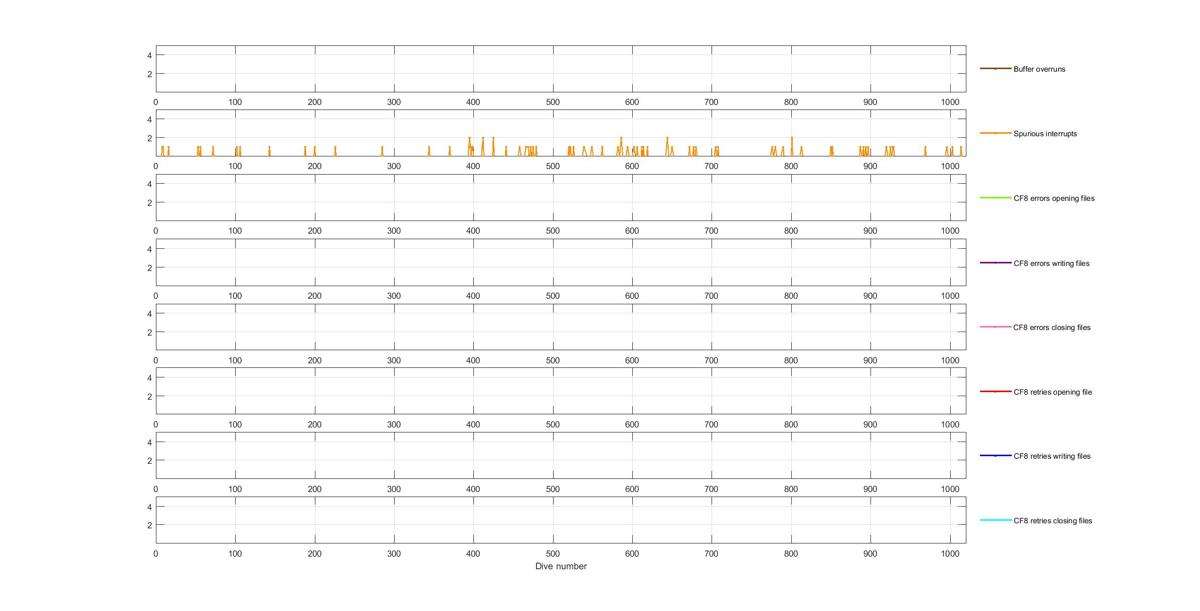Click the 0 tick label directly above 'Dive number' row
The image size is (1200, 611).
tap(156, 553)
